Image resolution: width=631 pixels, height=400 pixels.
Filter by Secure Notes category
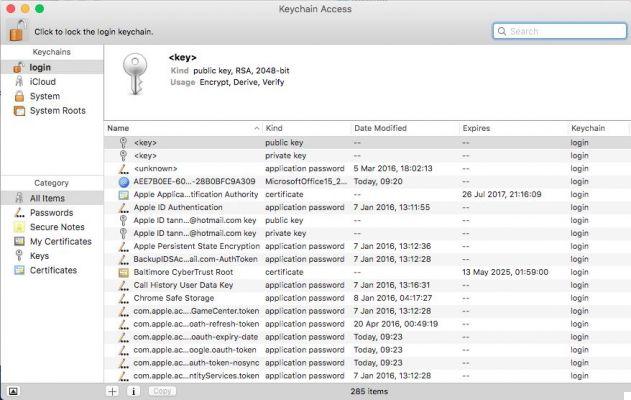(52, 227)
